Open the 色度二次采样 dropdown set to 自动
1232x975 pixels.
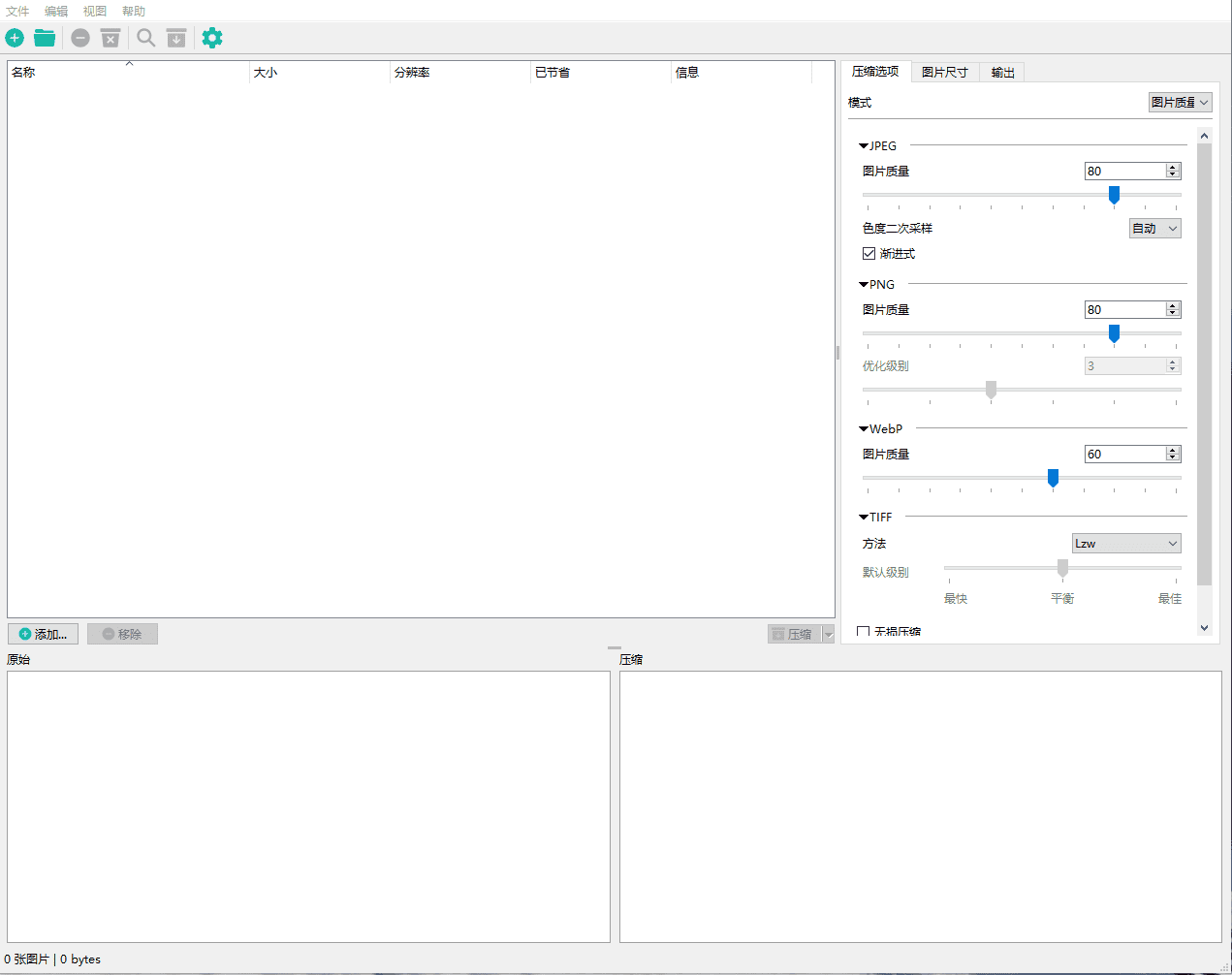(1155, 229)
